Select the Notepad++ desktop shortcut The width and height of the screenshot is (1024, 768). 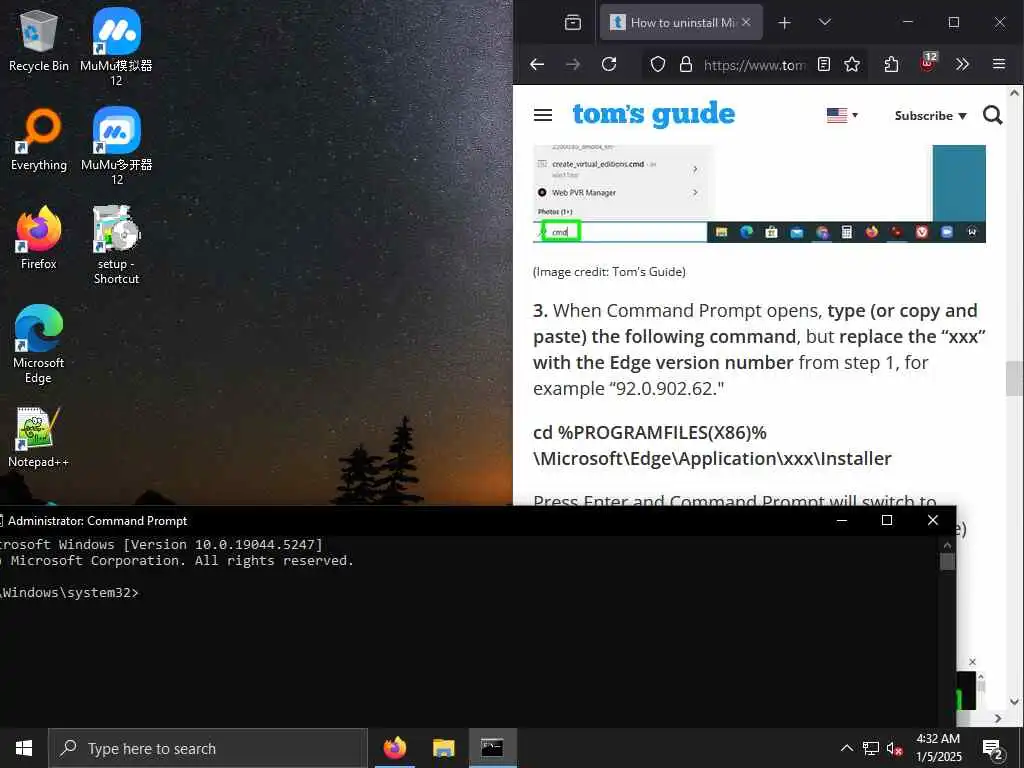(x=39, y=438)
